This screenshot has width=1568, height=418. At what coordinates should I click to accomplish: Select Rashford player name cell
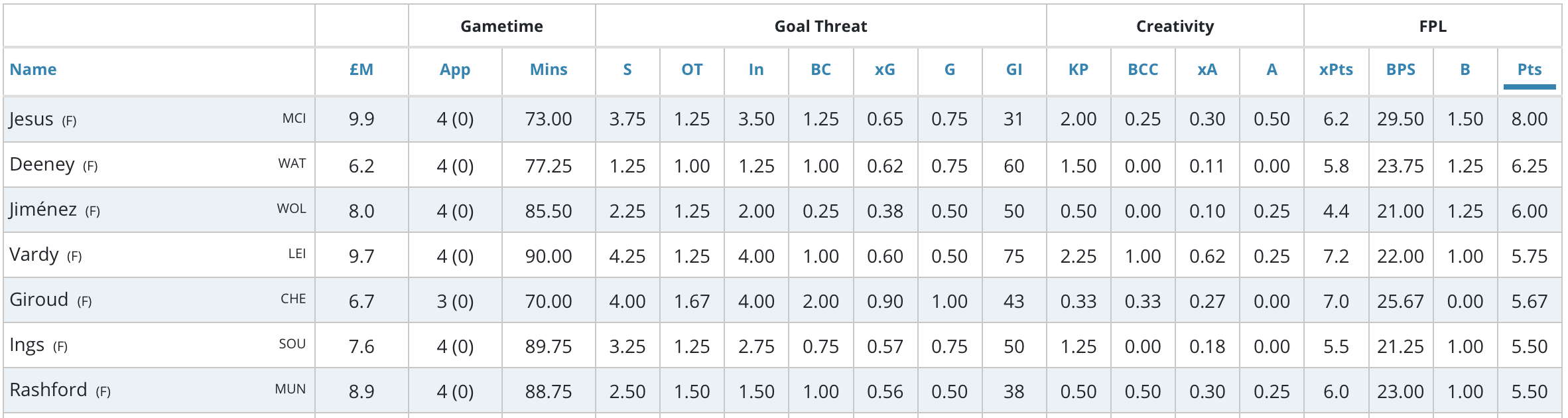(48, 390)
